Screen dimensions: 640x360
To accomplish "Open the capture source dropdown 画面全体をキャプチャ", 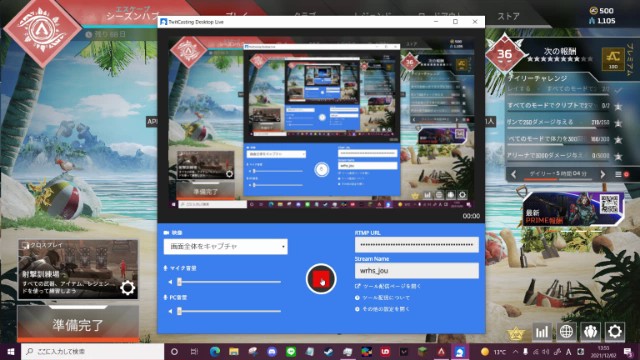I will (225, 247).
